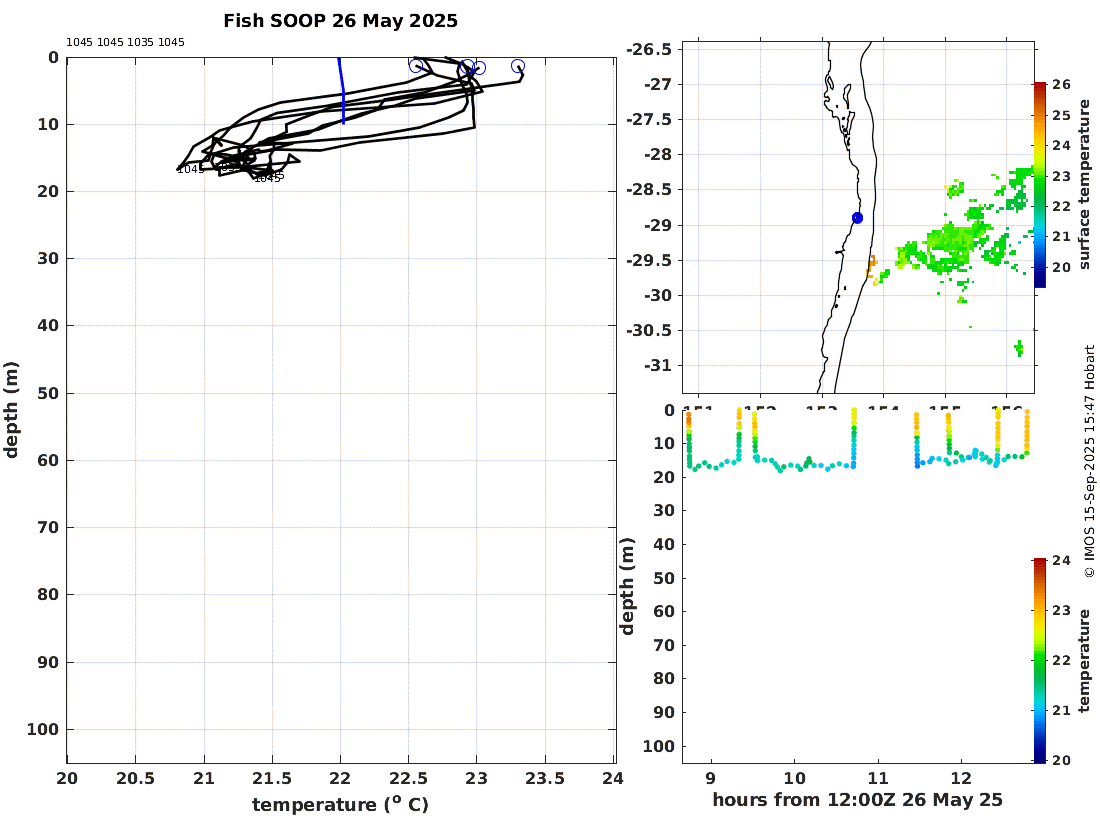The height and width of the screenshot is (820, 1100).
Task: Click the '-27.5' latitude tick on the map
Action: click(649, 119)
